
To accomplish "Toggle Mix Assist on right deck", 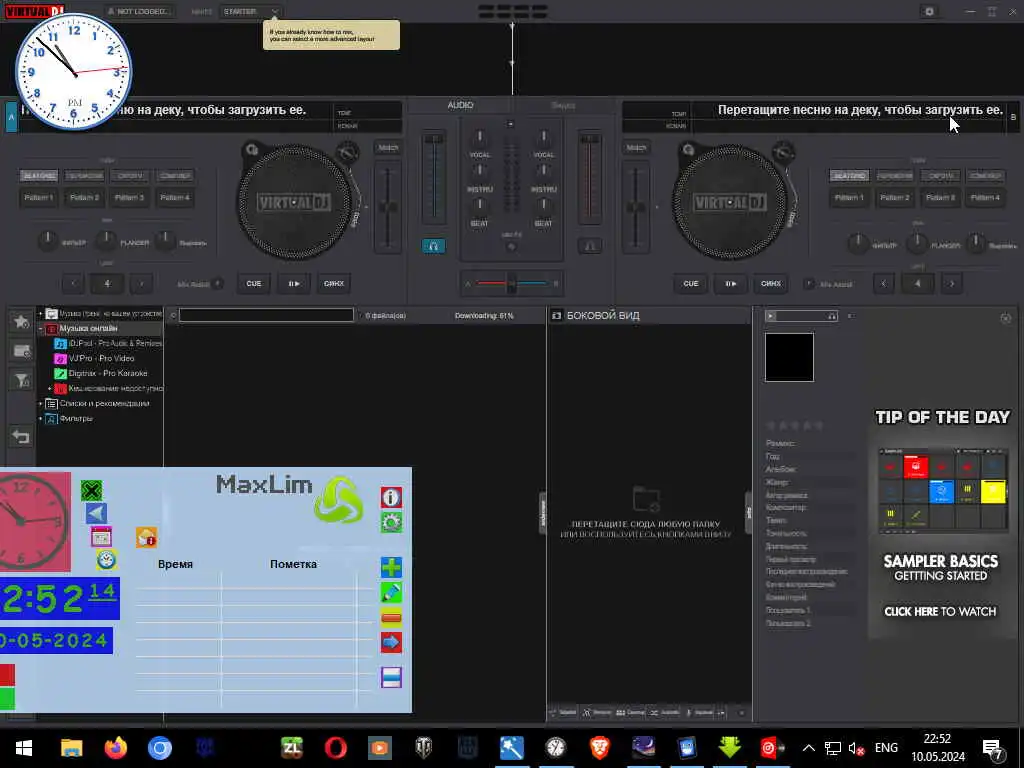I will click(x=808, y=283).
